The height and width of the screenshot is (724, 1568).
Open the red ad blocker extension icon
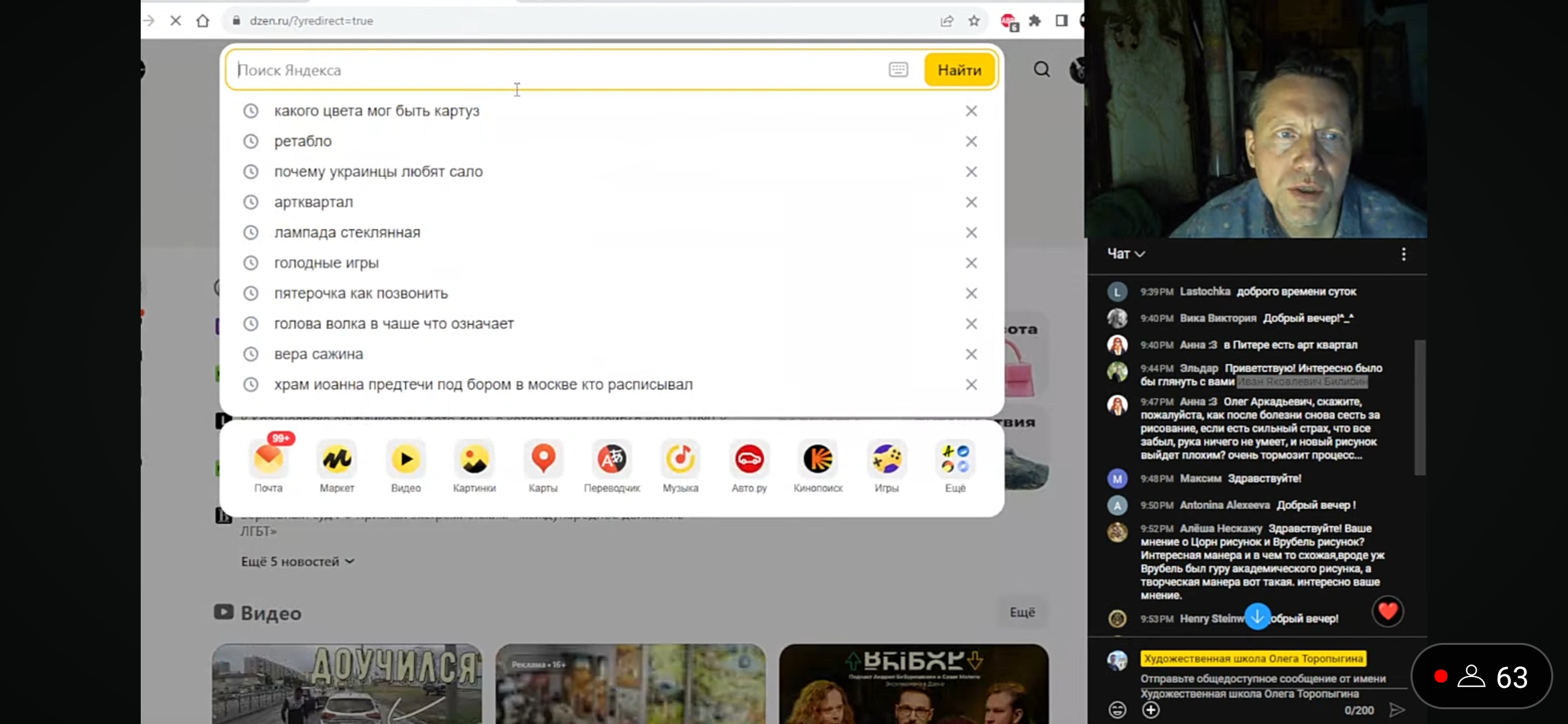1009,22
